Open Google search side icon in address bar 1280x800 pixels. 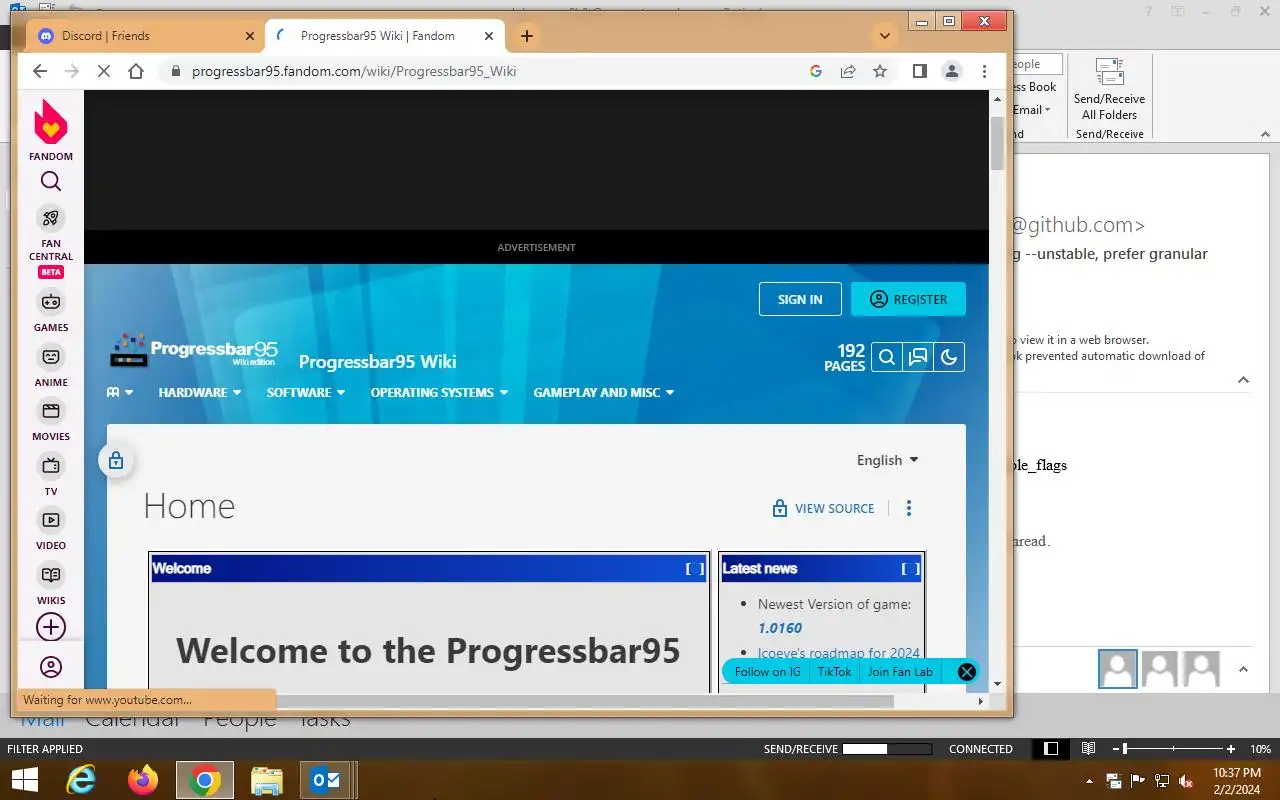point(816,71)
